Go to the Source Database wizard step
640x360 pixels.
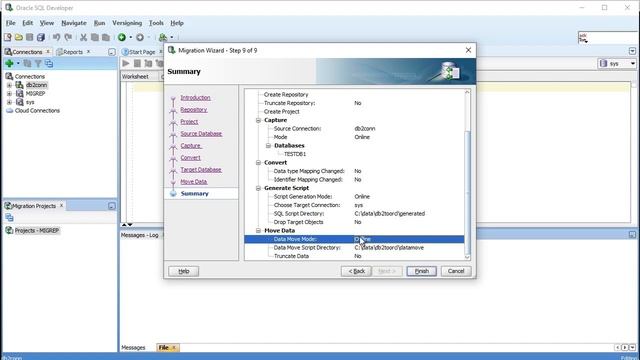[x=201, y=134]
